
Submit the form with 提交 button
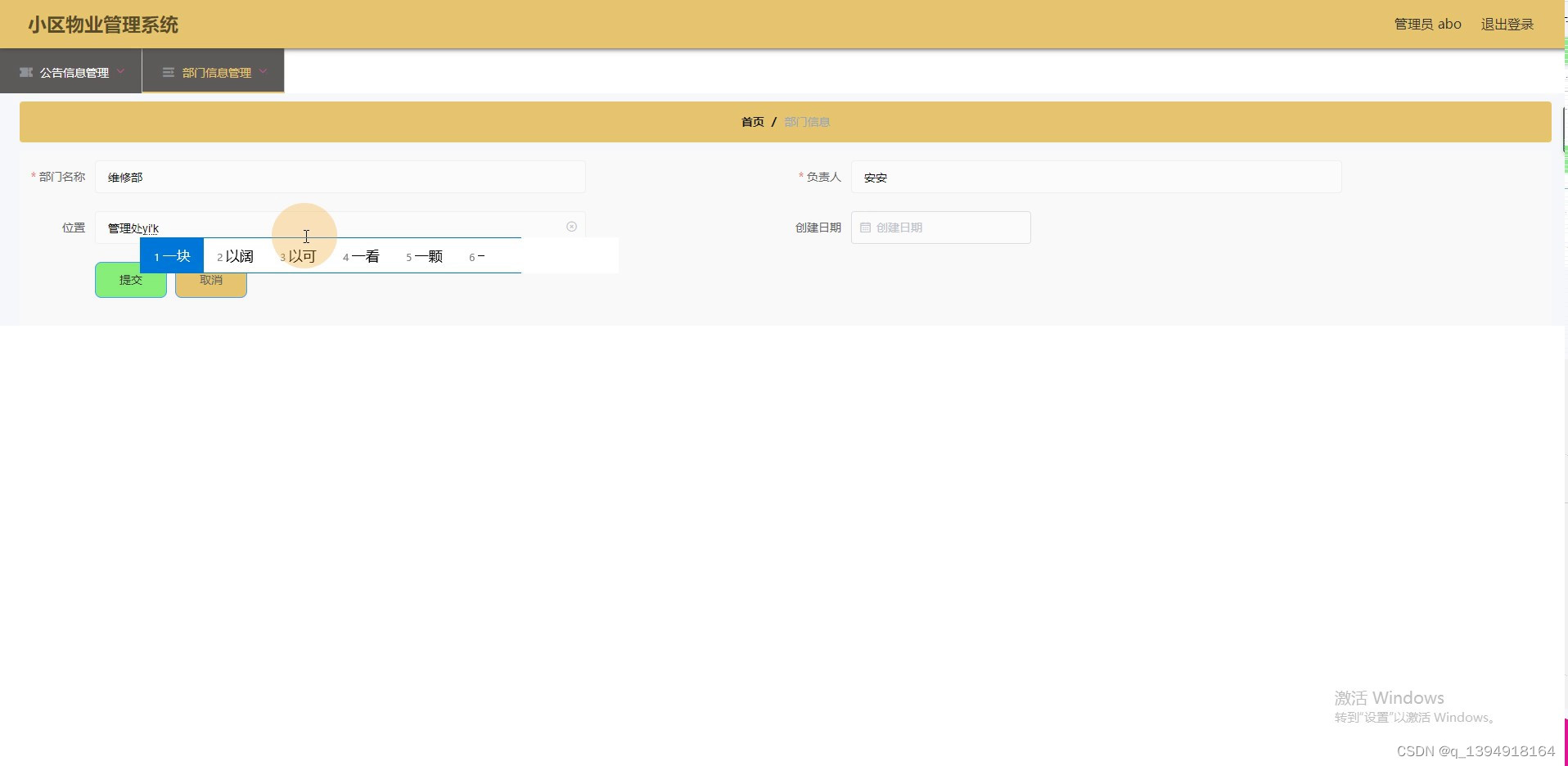click(x=130, y=279)
